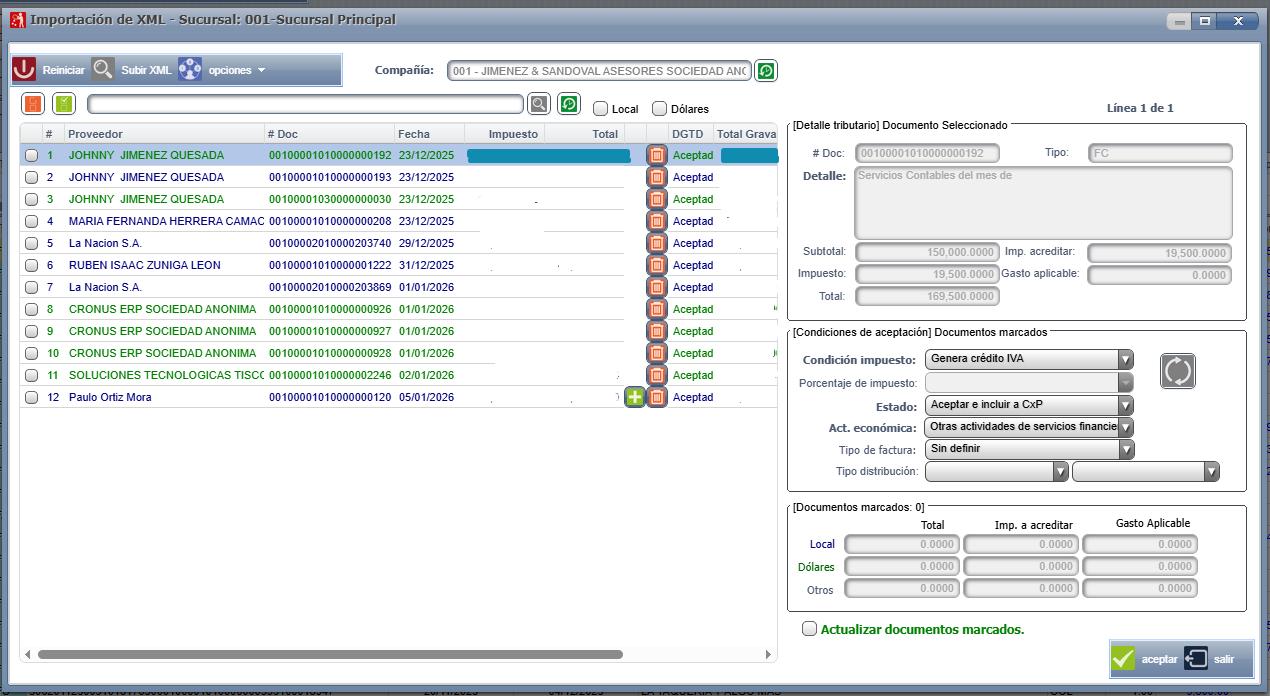Select the row 8 CRONUS ERP checkbox
The height and width of the screenshot is (696, 1270).
coord(32,309)
